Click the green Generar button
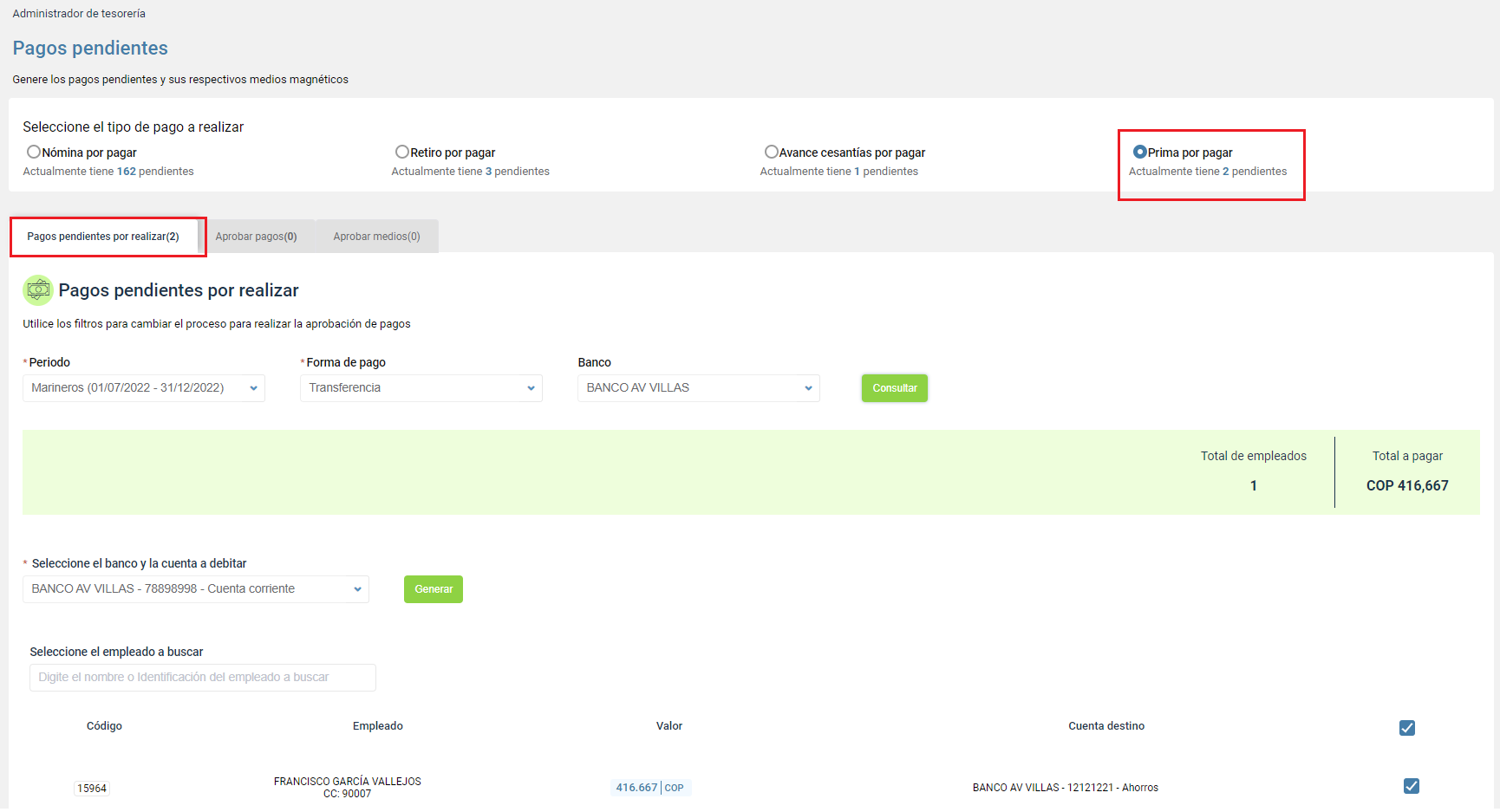The image size is (1500, 812). pyautogui.click(x=434, y=589)
